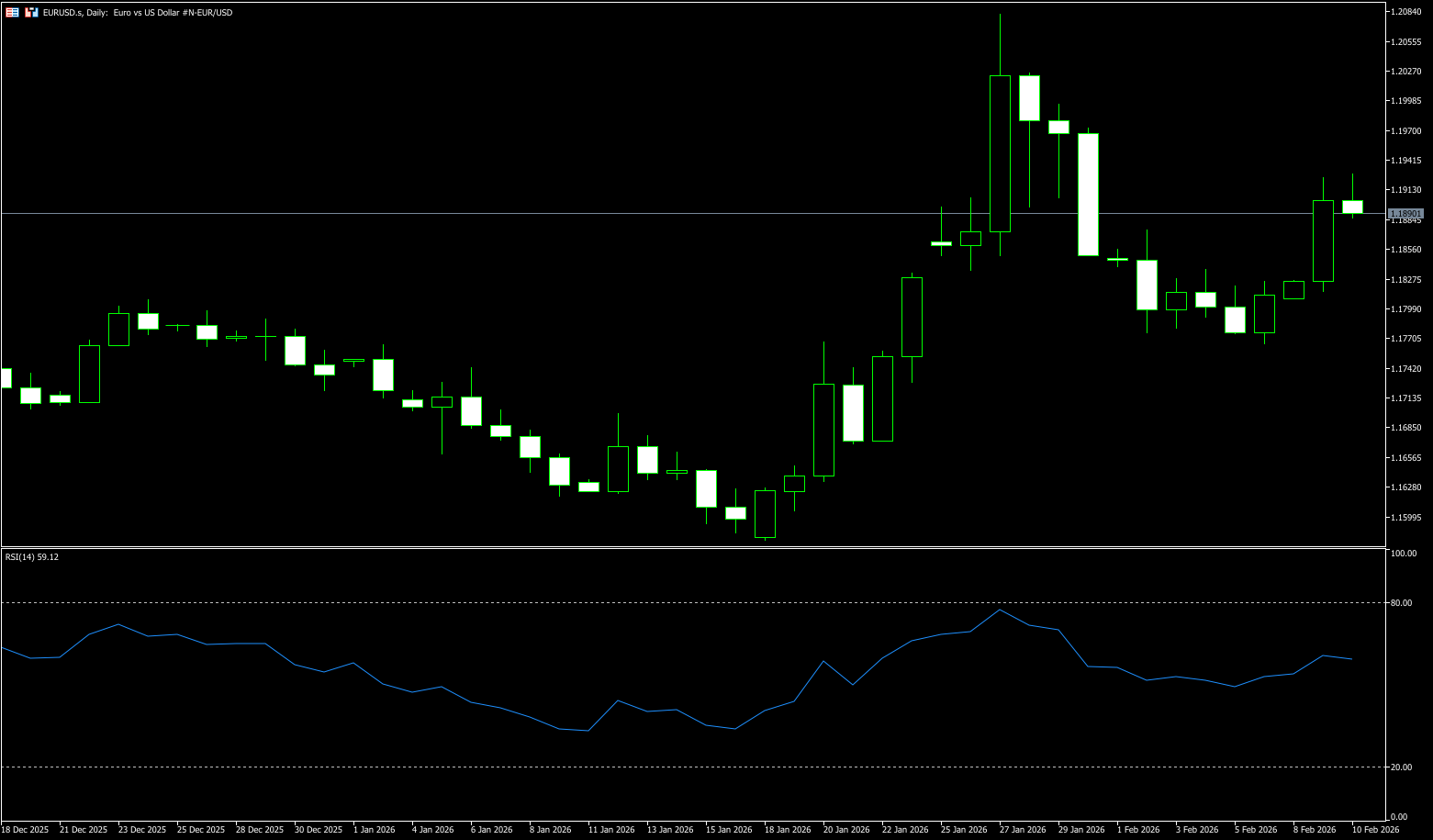Click the tallest candle on 27 Jan 2026
Viewport: 1433px width, 840px height.
pos(1000,153)
